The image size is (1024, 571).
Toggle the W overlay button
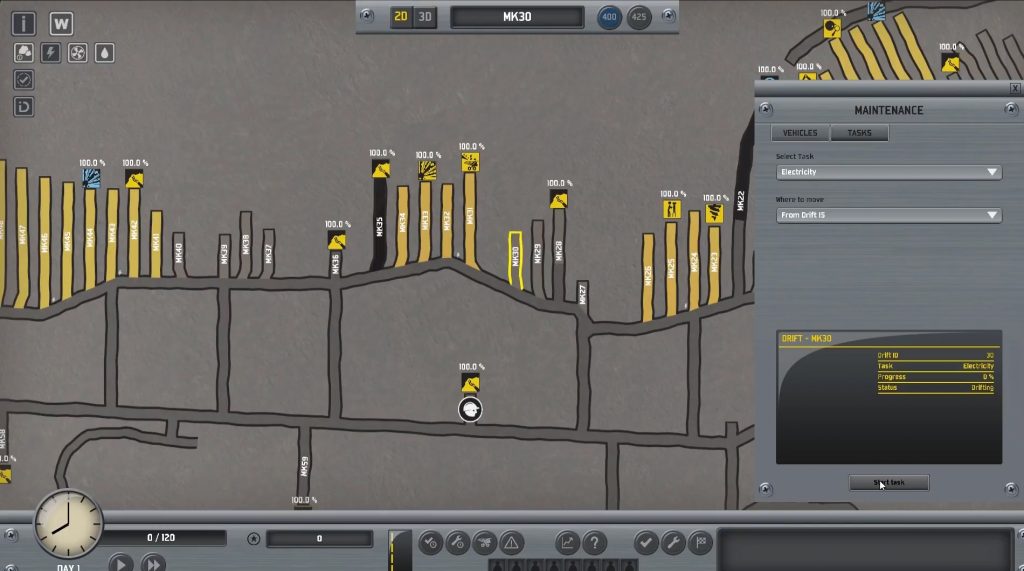(61, 24)
